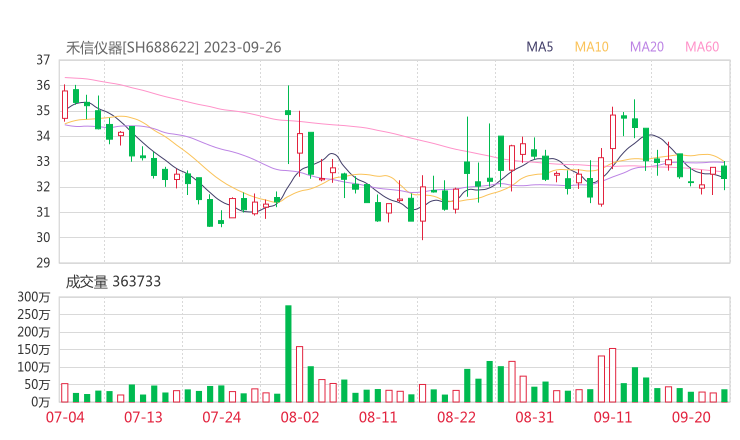Click the 200万 volume axis label
The width and height of the screenshot is (740, 440).
point(34,332)
